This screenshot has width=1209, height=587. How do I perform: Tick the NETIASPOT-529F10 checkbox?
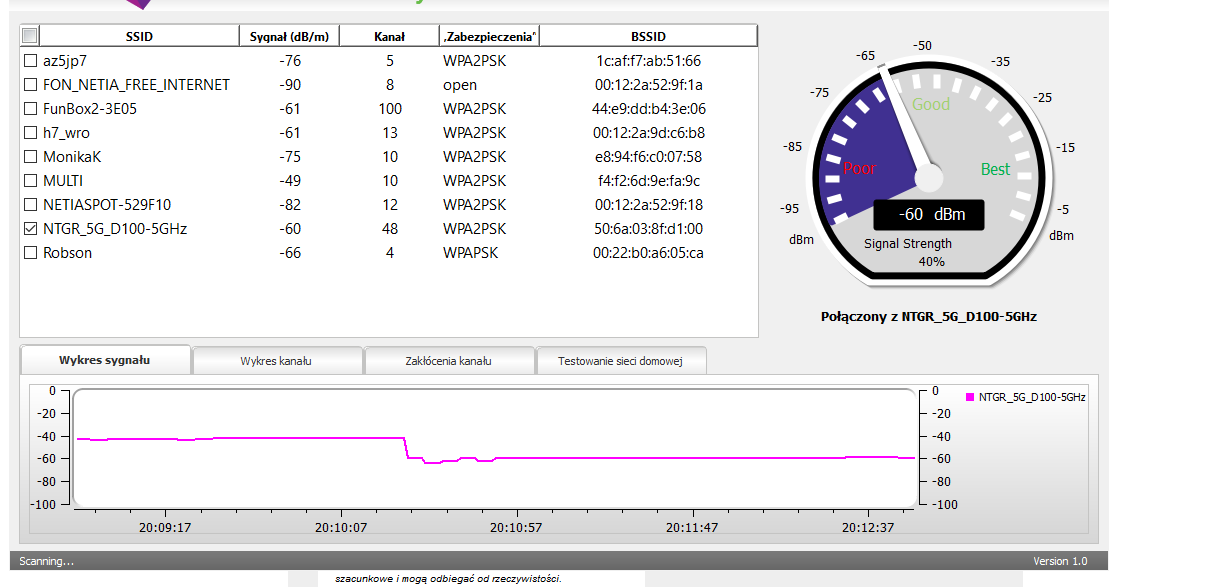[30, 205]
